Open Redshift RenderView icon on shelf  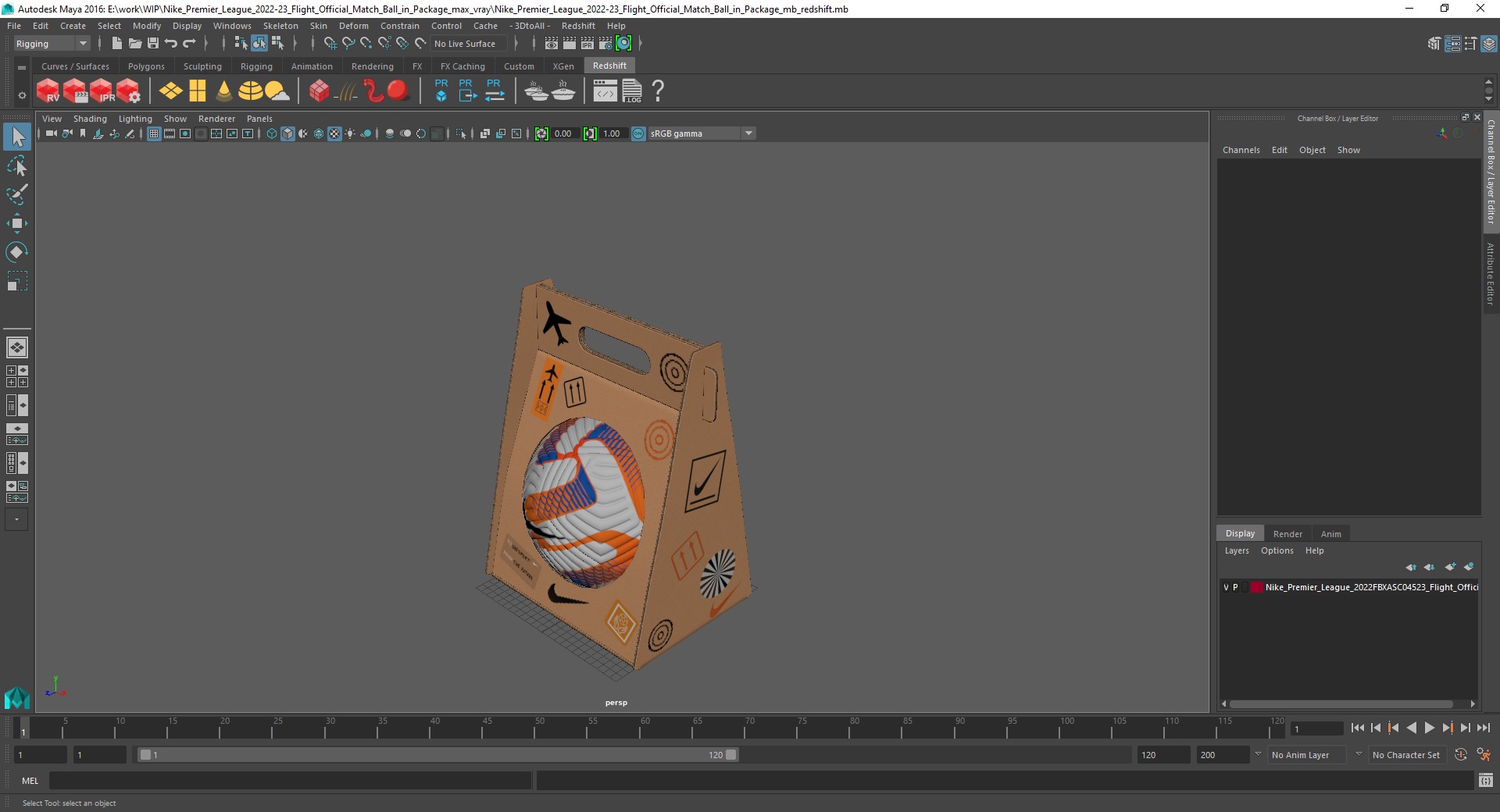pyautogui.click(x=48, y=91)
